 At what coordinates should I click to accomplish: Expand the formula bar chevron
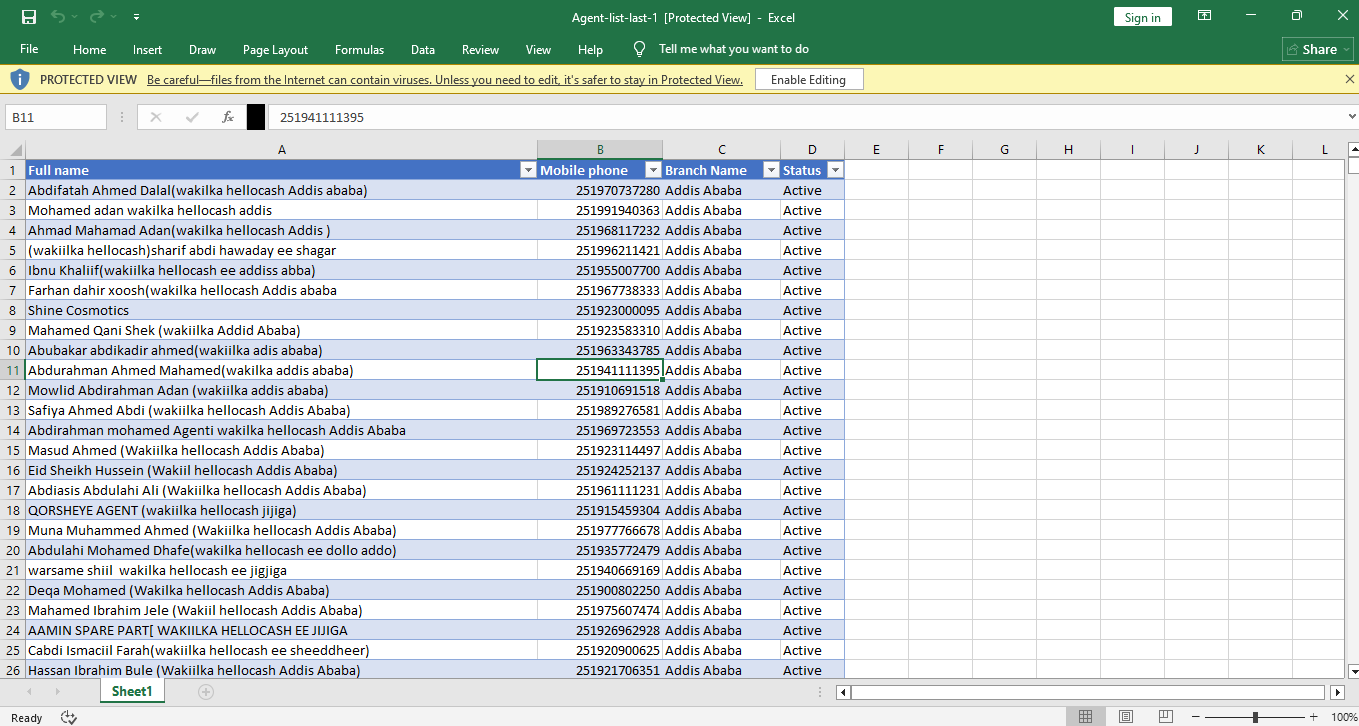pyautogui.click(x=1352, y=117)
